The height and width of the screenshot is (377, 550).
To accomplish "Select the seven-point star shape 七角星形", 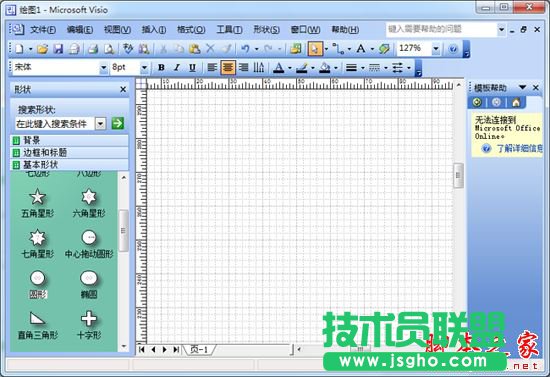I will (37, 244).
